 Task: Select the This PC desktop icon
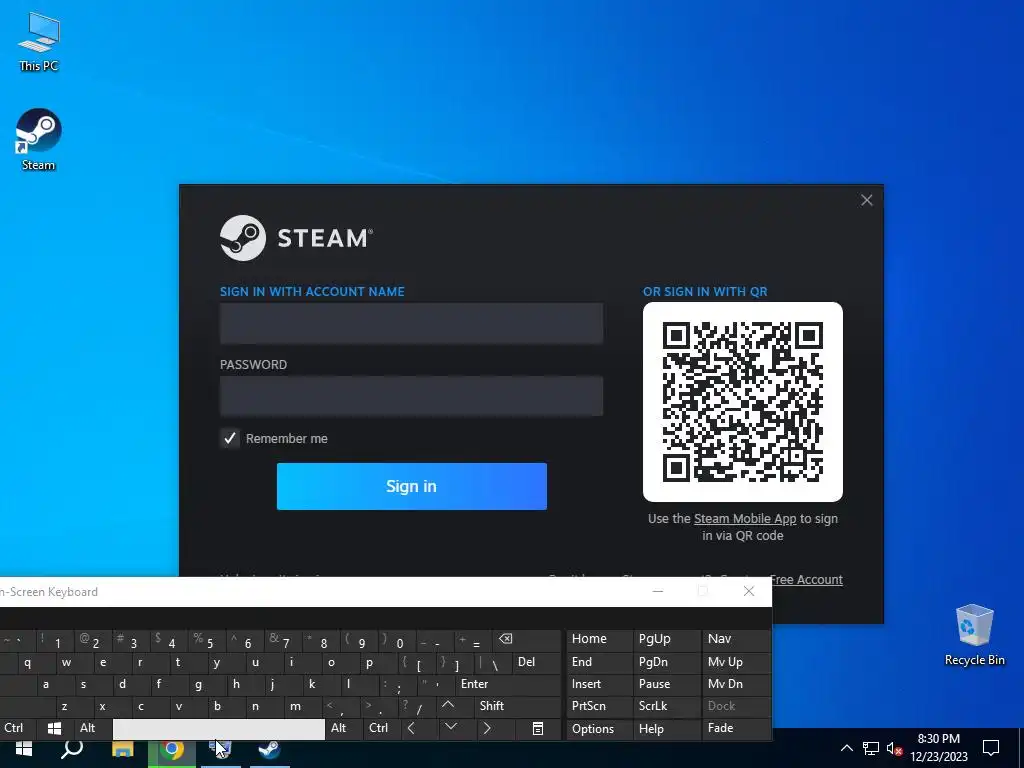click(39, 41)
